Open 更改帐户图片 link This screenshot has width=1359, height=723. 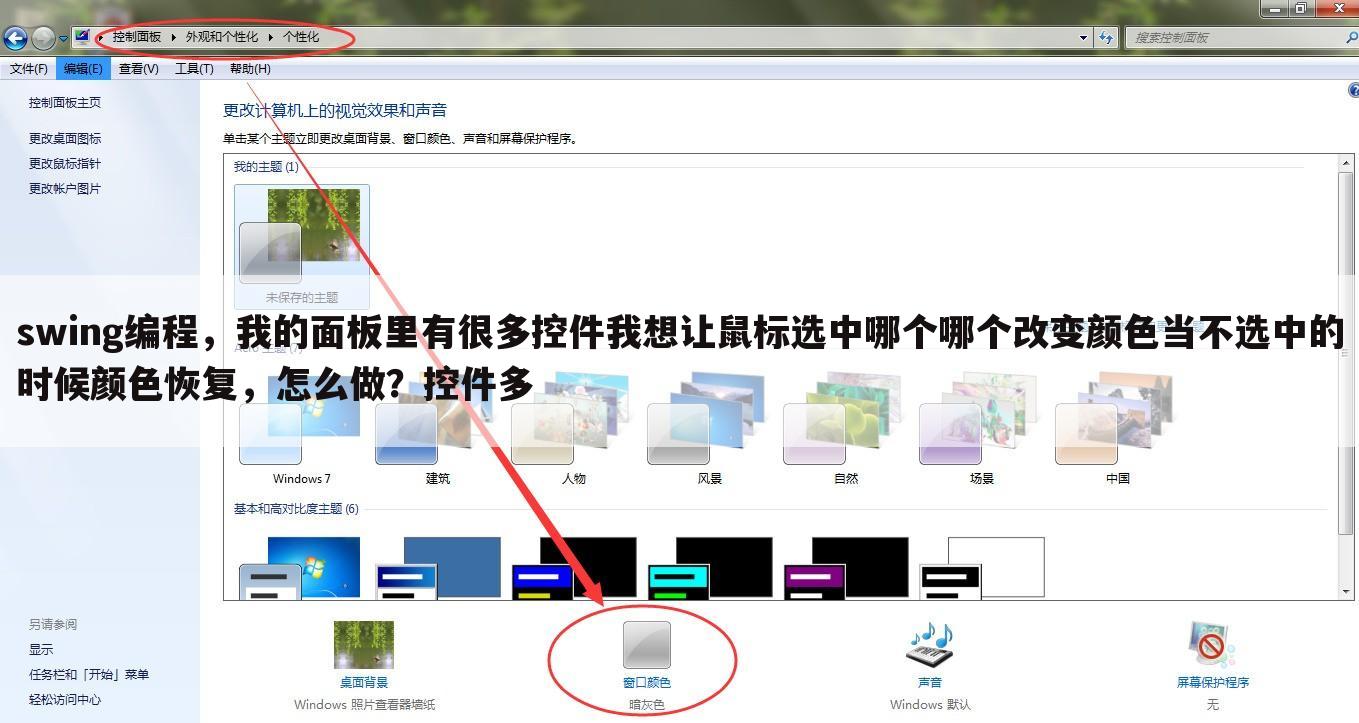tap(65, 188)
